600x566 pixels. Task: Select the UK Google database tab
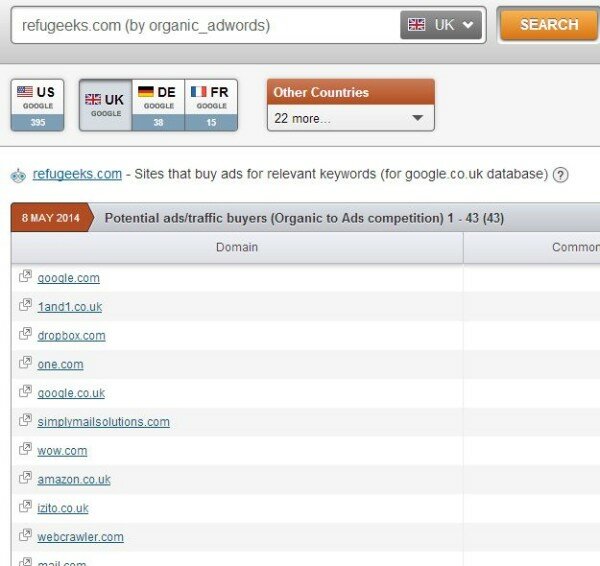[106, 105]
